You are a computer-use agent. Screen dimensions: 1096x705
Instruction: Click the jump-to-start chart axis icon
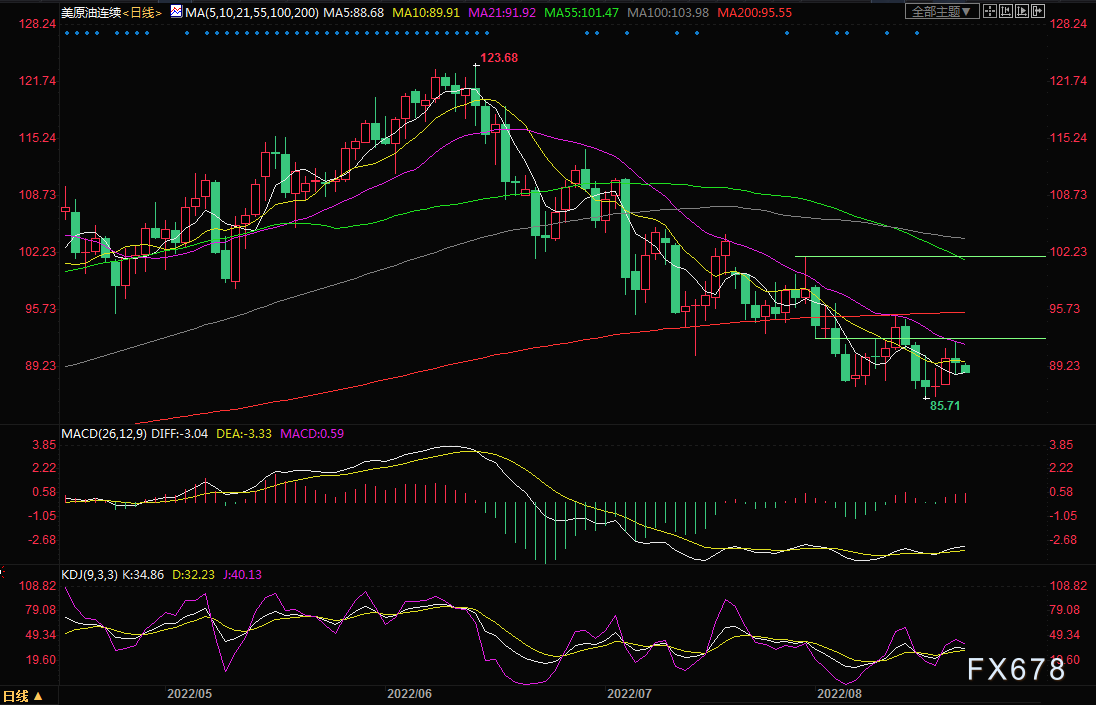[x=1006, y=11]
